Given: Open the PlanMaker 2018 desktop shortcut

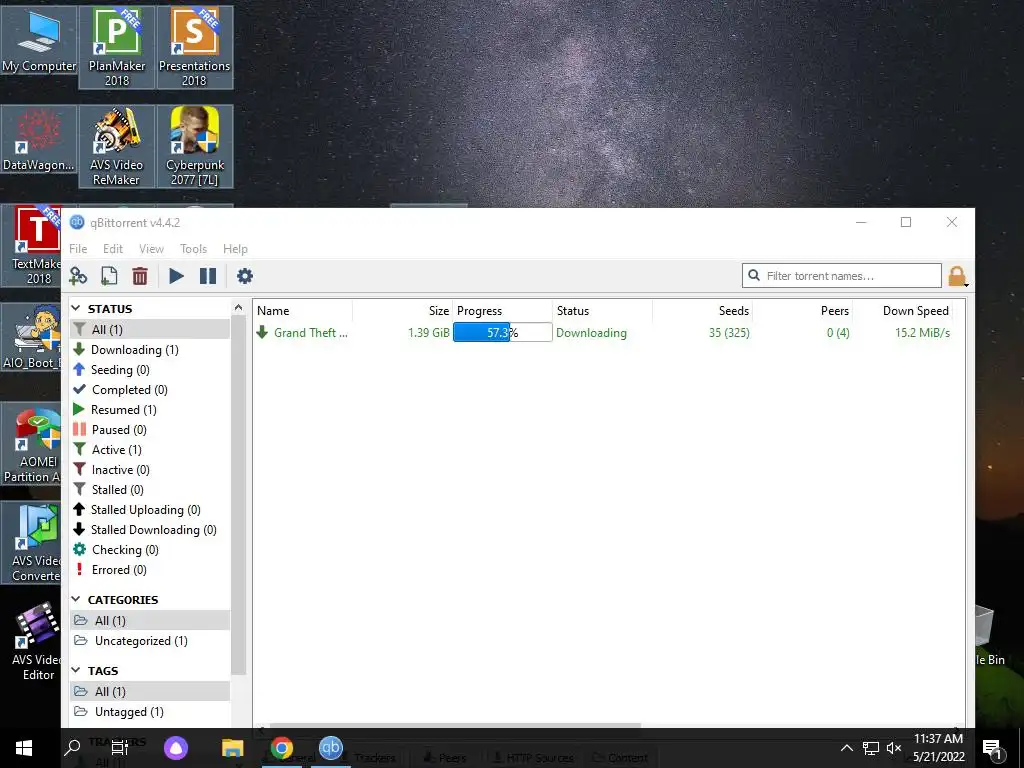Looking at the screenshot, I should (117, 48).
